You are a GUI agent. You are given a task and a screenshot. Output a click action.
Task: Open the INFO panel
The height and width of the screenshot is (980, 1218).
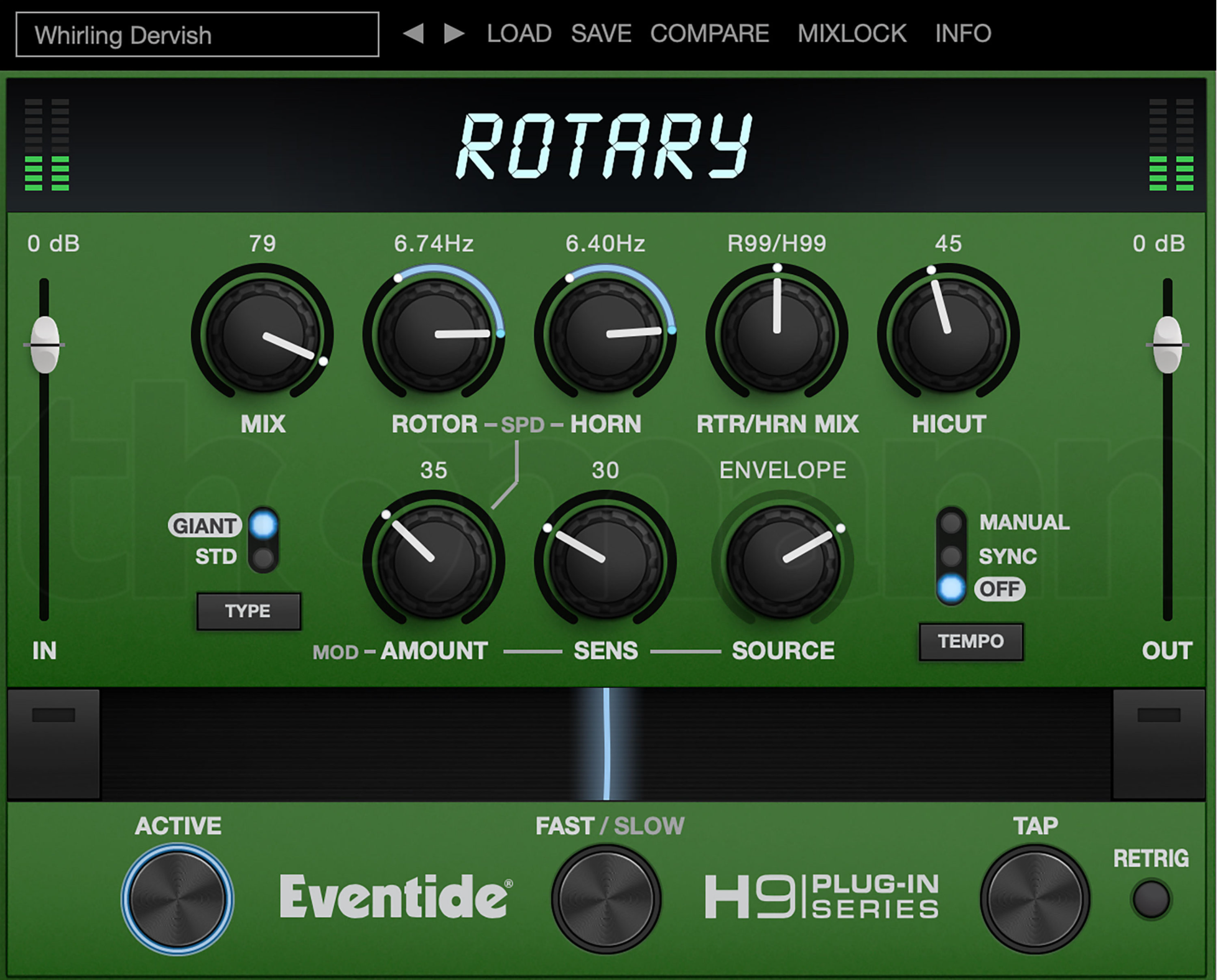click(x=963, y=34)
